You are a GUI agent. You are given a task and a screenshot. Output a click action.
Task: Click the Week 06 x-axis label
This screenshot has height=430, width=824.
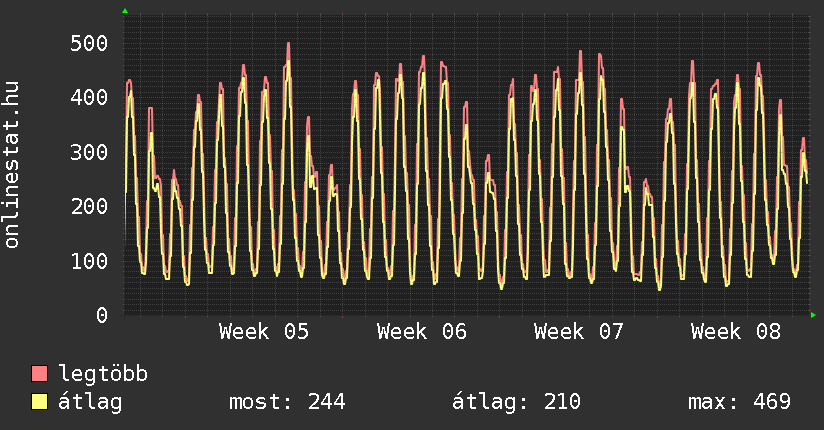coord(422,332)
